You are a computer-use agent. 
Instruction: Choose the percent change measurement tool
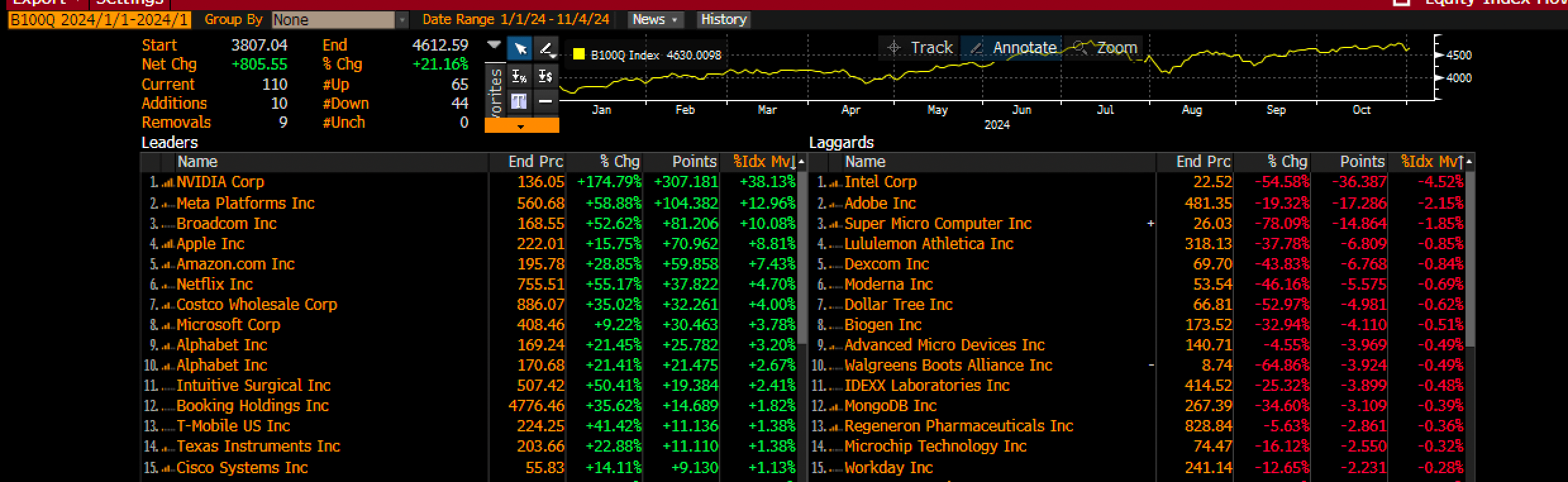point(520,77)
